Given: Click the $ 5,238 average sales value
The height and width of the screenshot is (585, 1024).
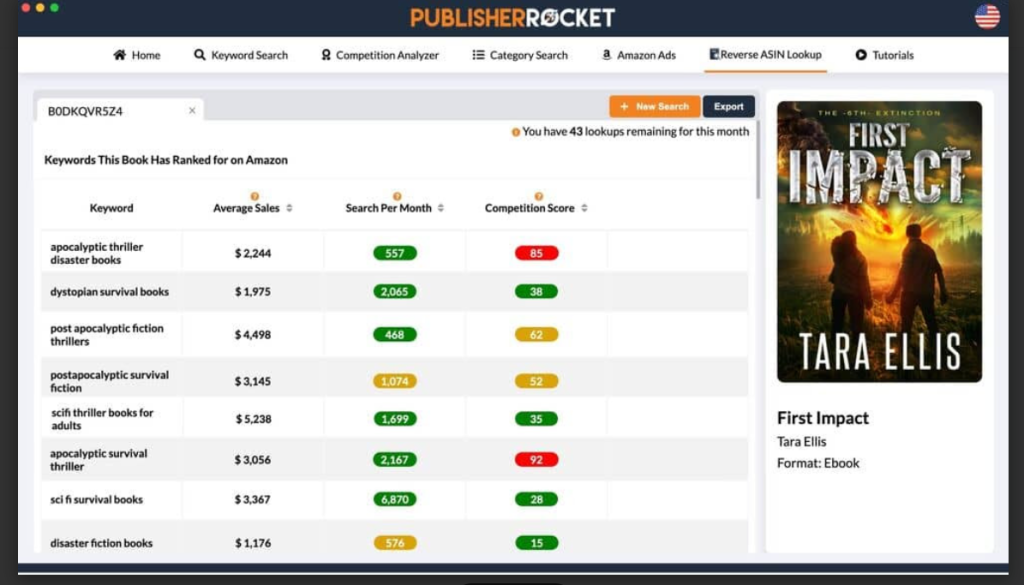Looking at the screenshot, I should (253, 419).
